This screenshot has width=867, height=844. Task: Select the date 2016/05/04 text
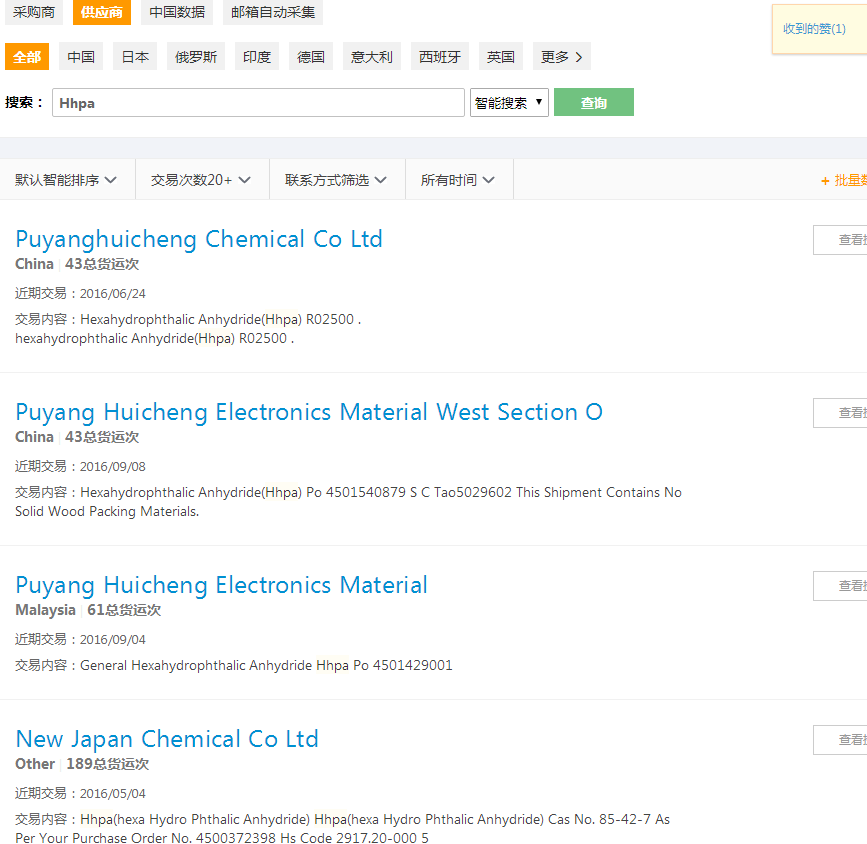coord(113,794)
